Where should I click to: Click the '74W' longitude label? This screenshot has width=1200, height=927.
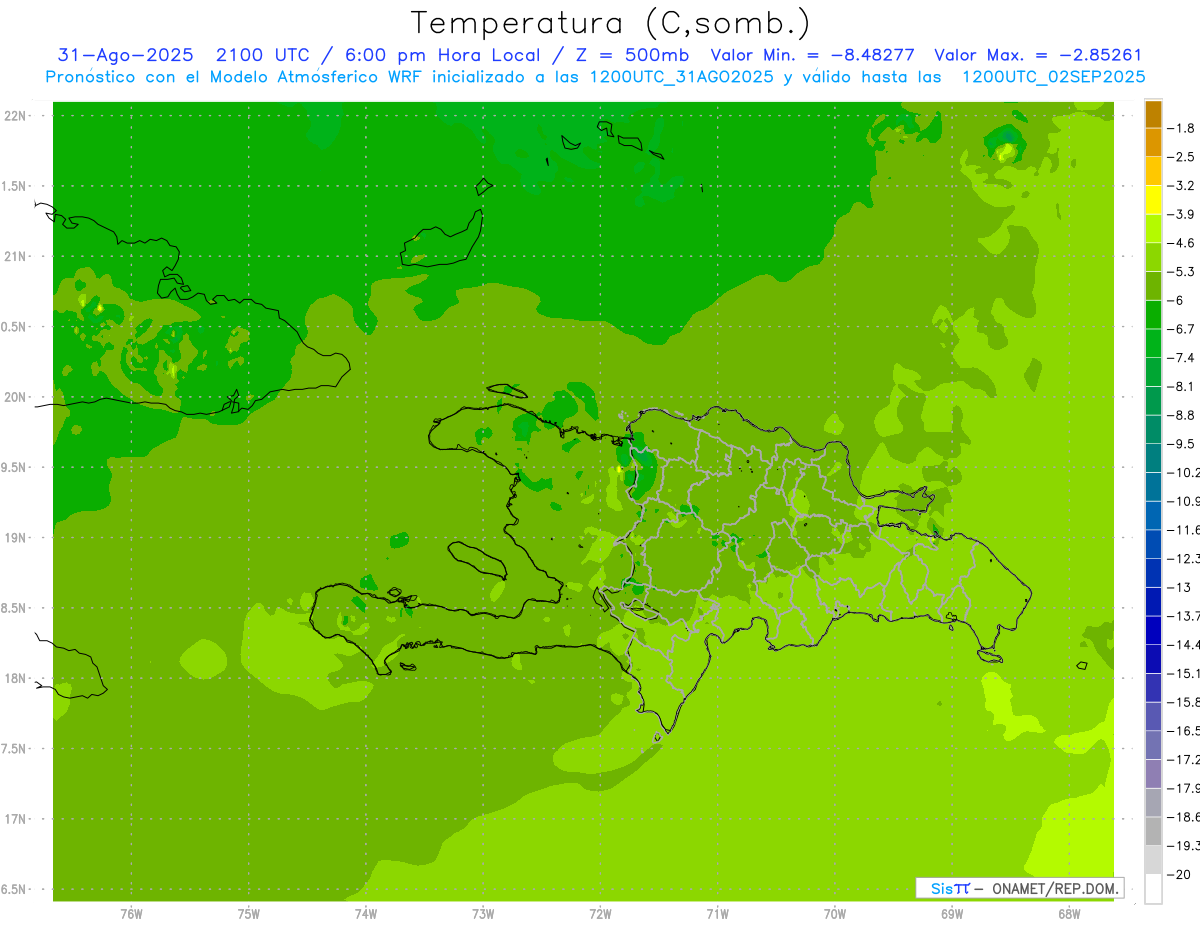coord(366,914)
